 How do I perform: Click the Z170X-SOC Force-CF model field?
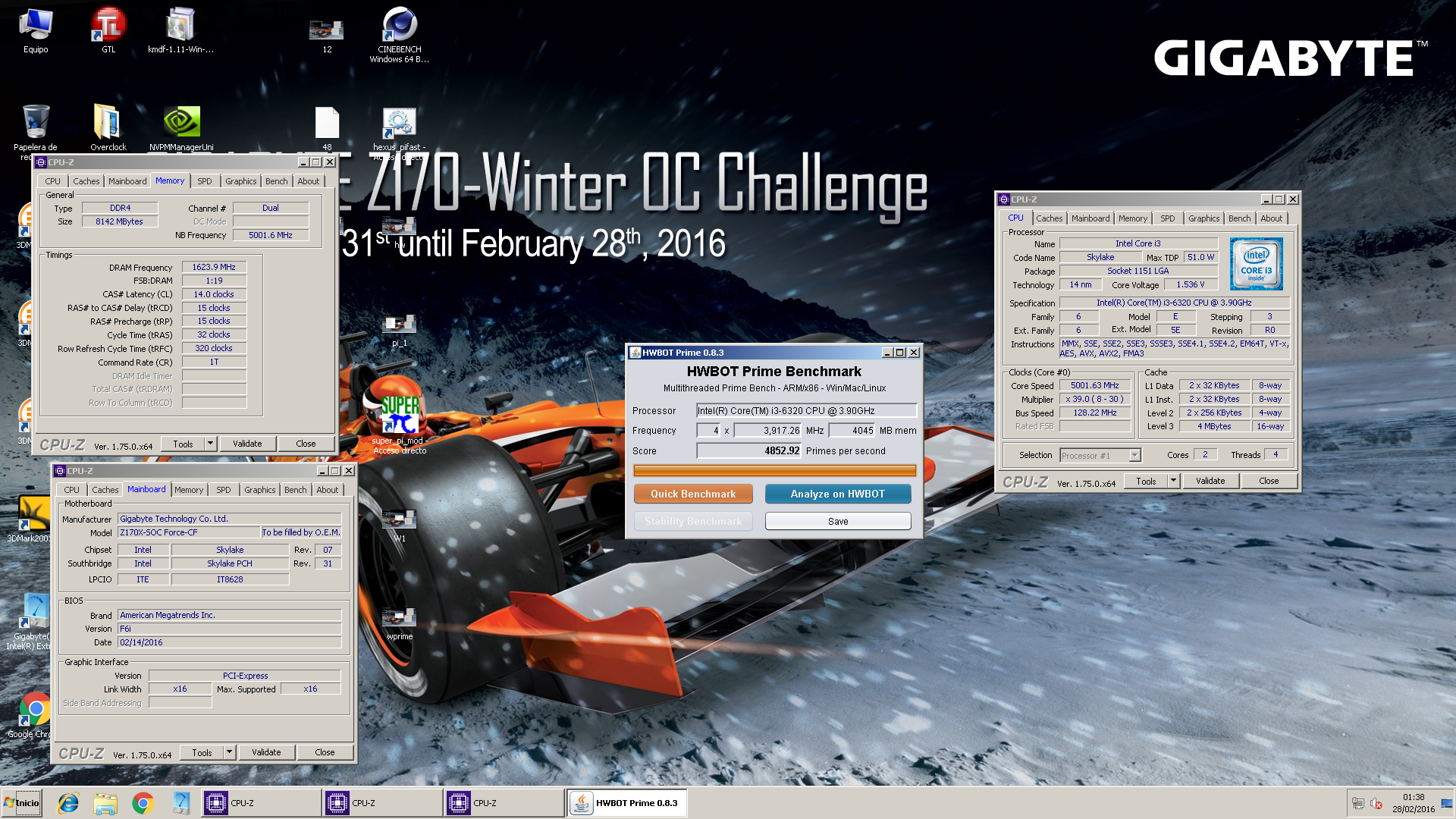(x=188, y=532)
